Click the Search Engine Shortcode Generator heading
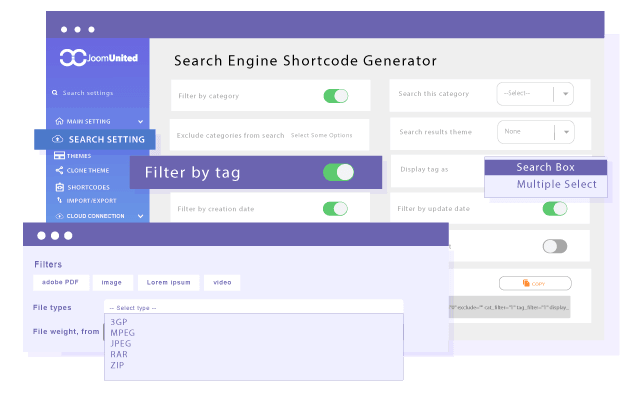This screenshot has width=630, height=396. point(305,61)
